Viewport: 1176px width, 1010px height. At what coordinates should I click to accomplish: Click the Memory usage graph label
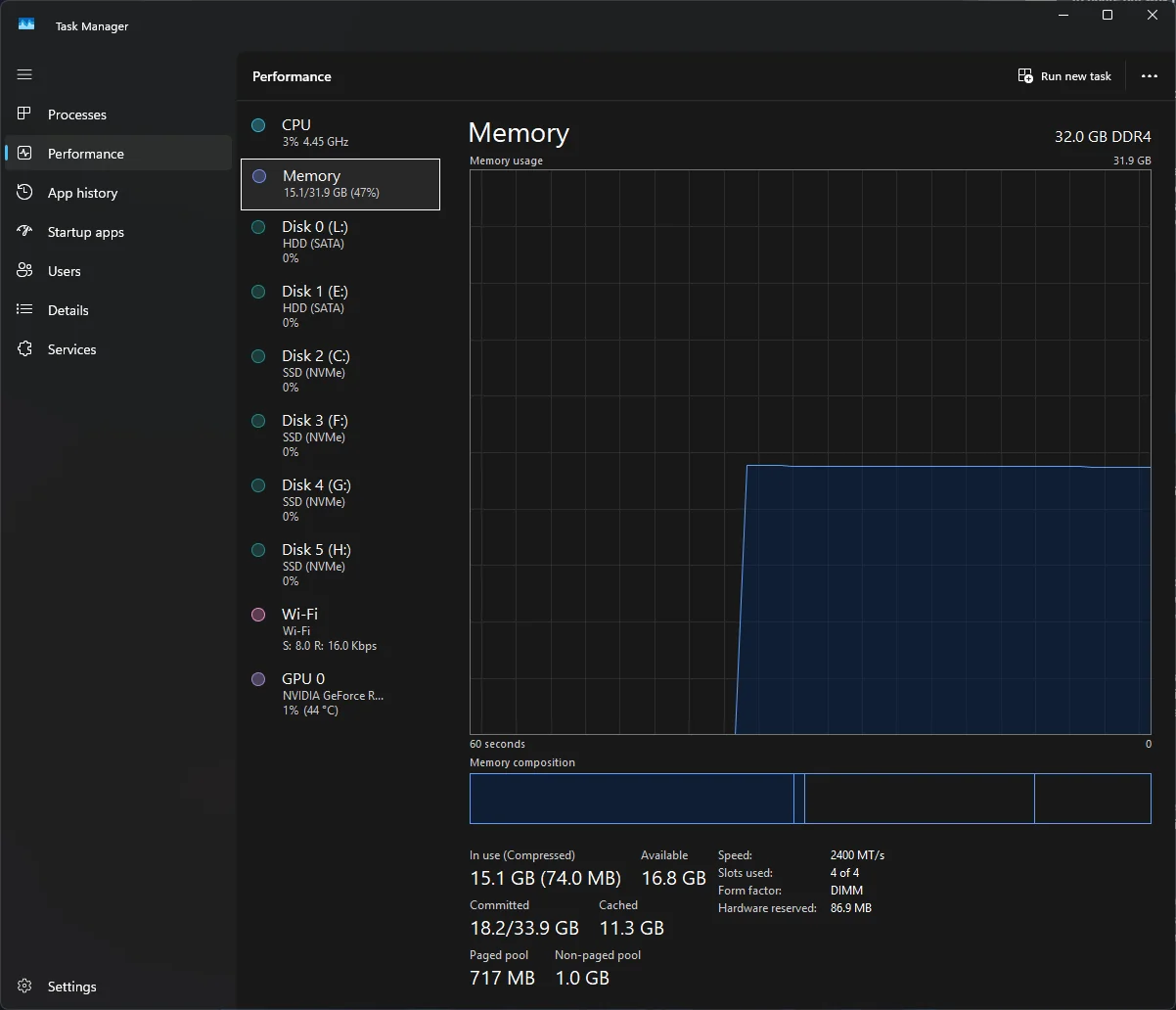tap(506, 161)
